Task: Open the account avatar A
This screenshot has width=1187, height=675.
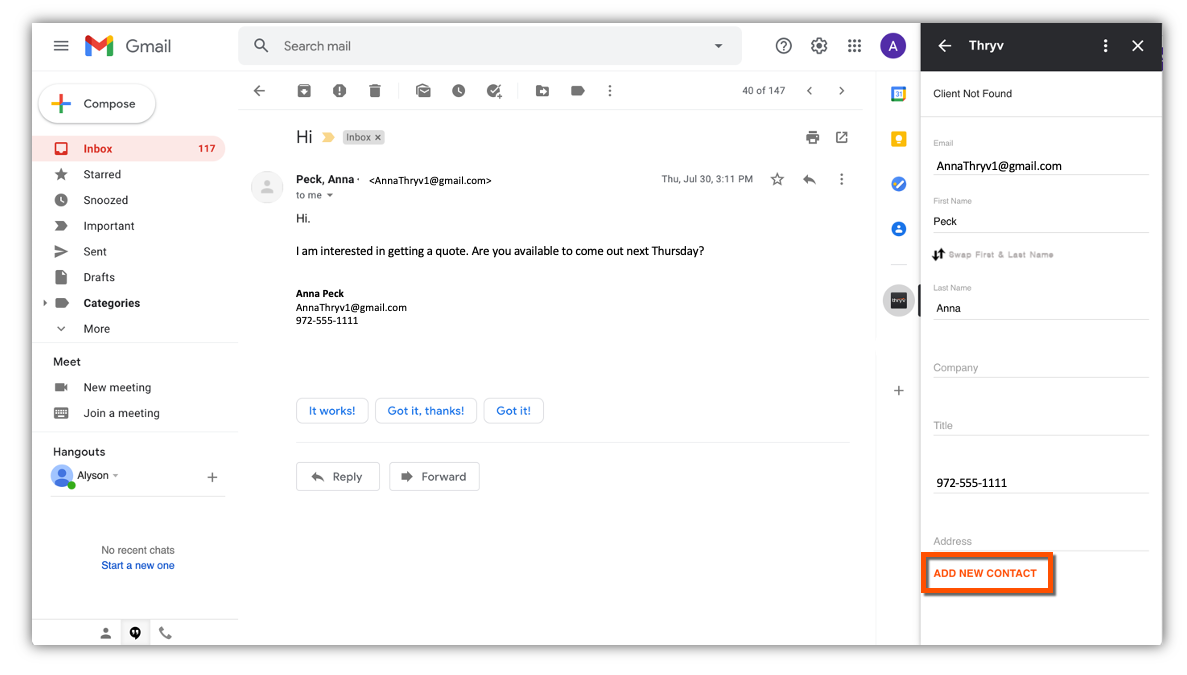Action: [x=893, y=46]
